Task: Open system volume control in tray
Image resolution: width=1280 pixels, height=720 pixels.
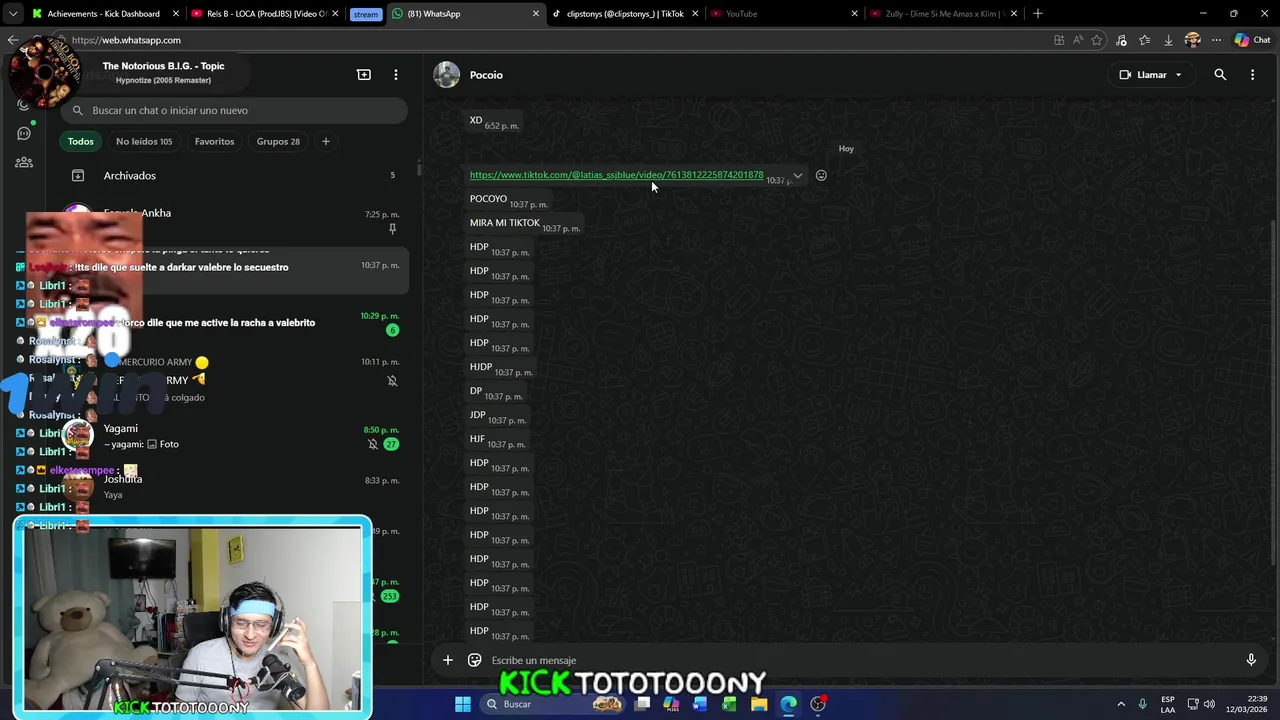Action: pos(1209,704)
